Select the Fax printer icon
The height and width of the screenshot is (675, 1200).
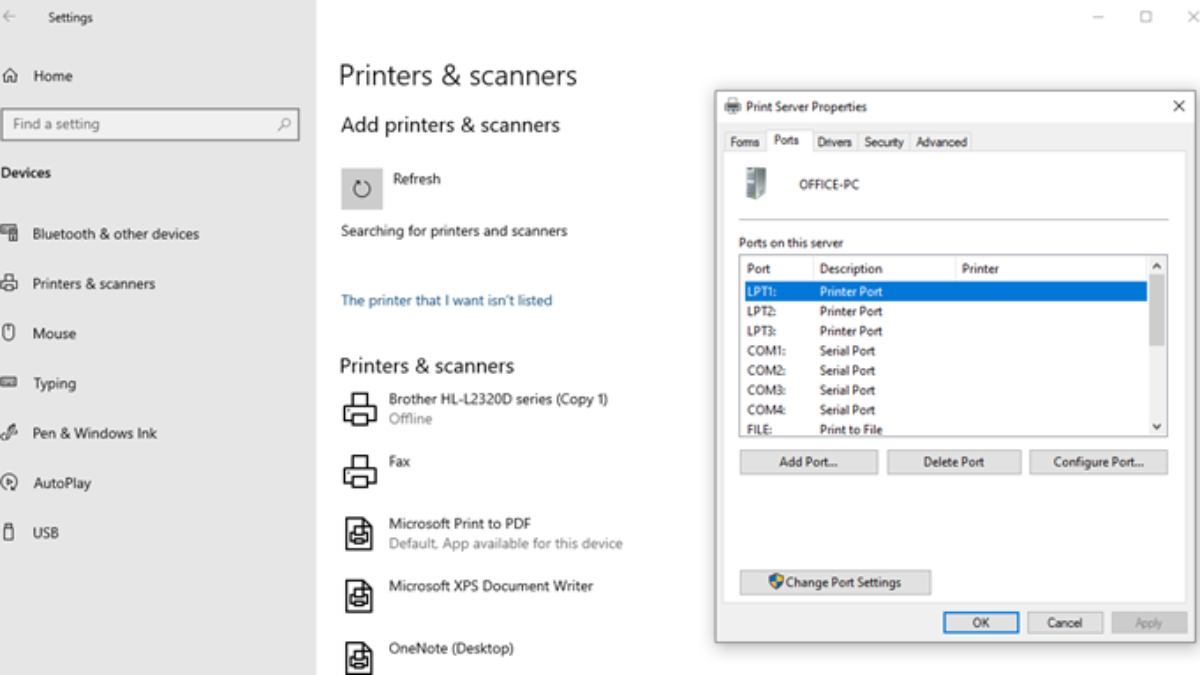(x=360, y=470)
